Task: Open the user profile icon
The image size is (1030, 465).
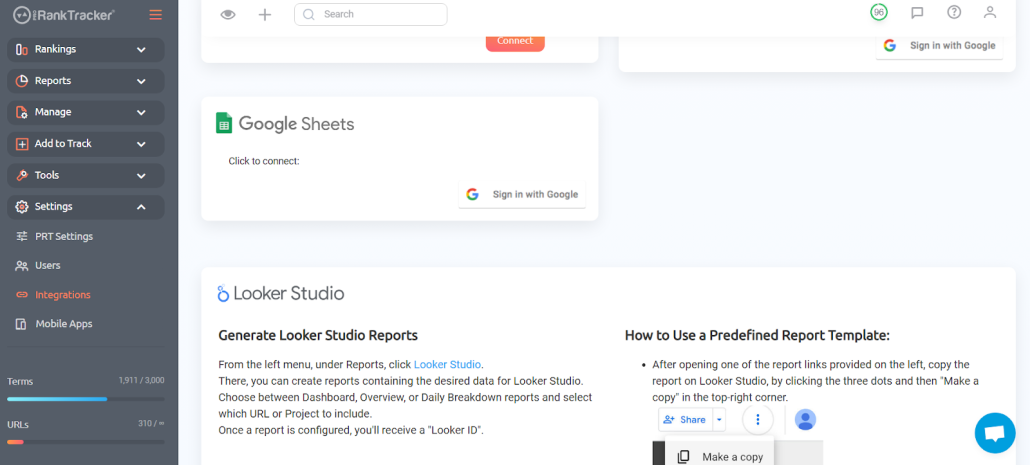Action: tap(990, 12)
